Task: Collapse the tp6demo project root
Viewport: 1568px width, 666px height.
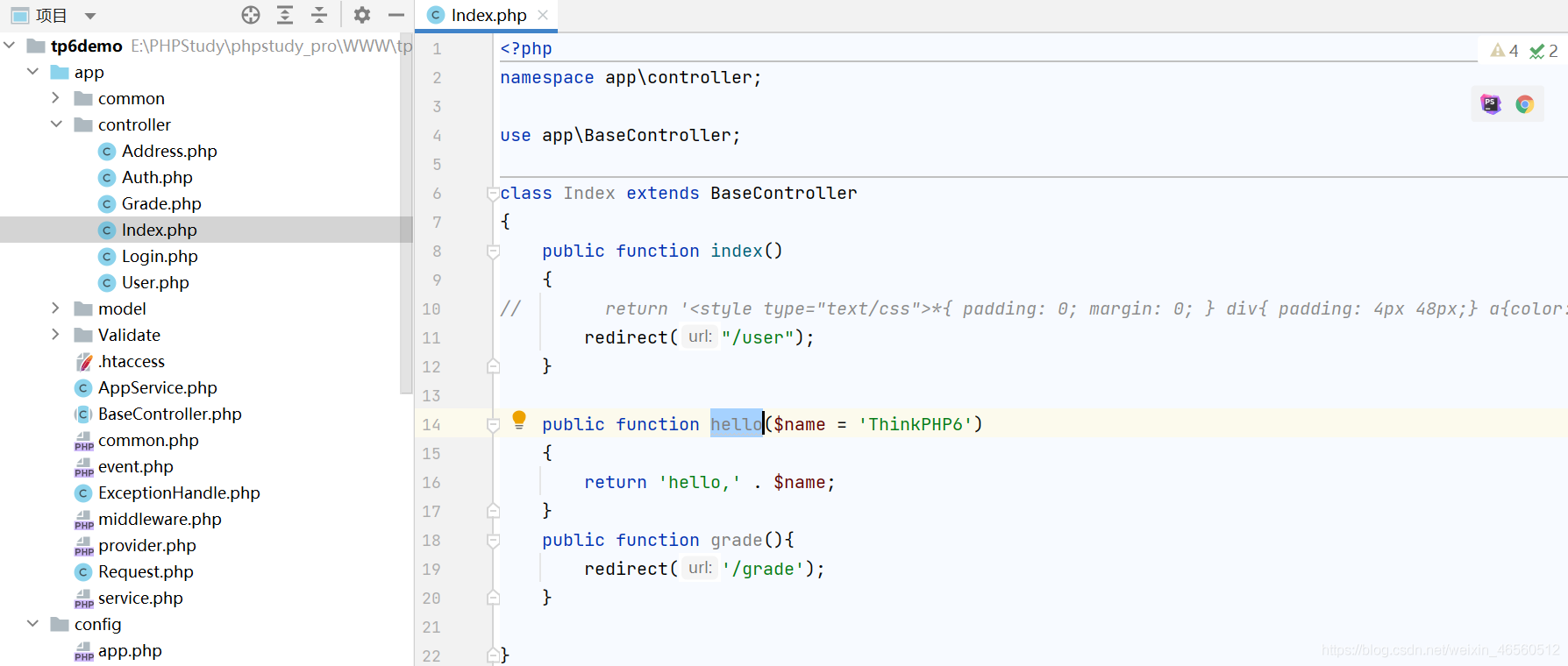Action: click(10, 45)
